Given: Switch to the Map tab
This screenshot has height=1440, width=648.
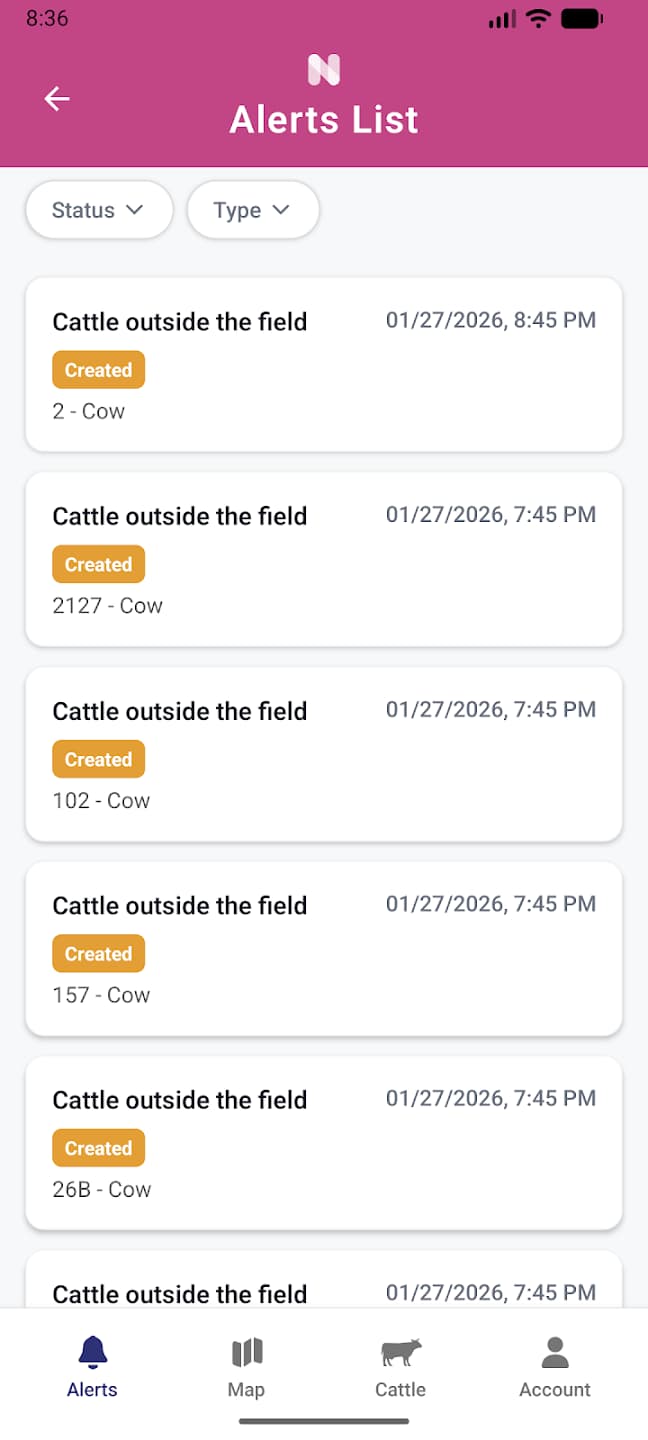Looking at the screenshot, I should coord(247,1365).
